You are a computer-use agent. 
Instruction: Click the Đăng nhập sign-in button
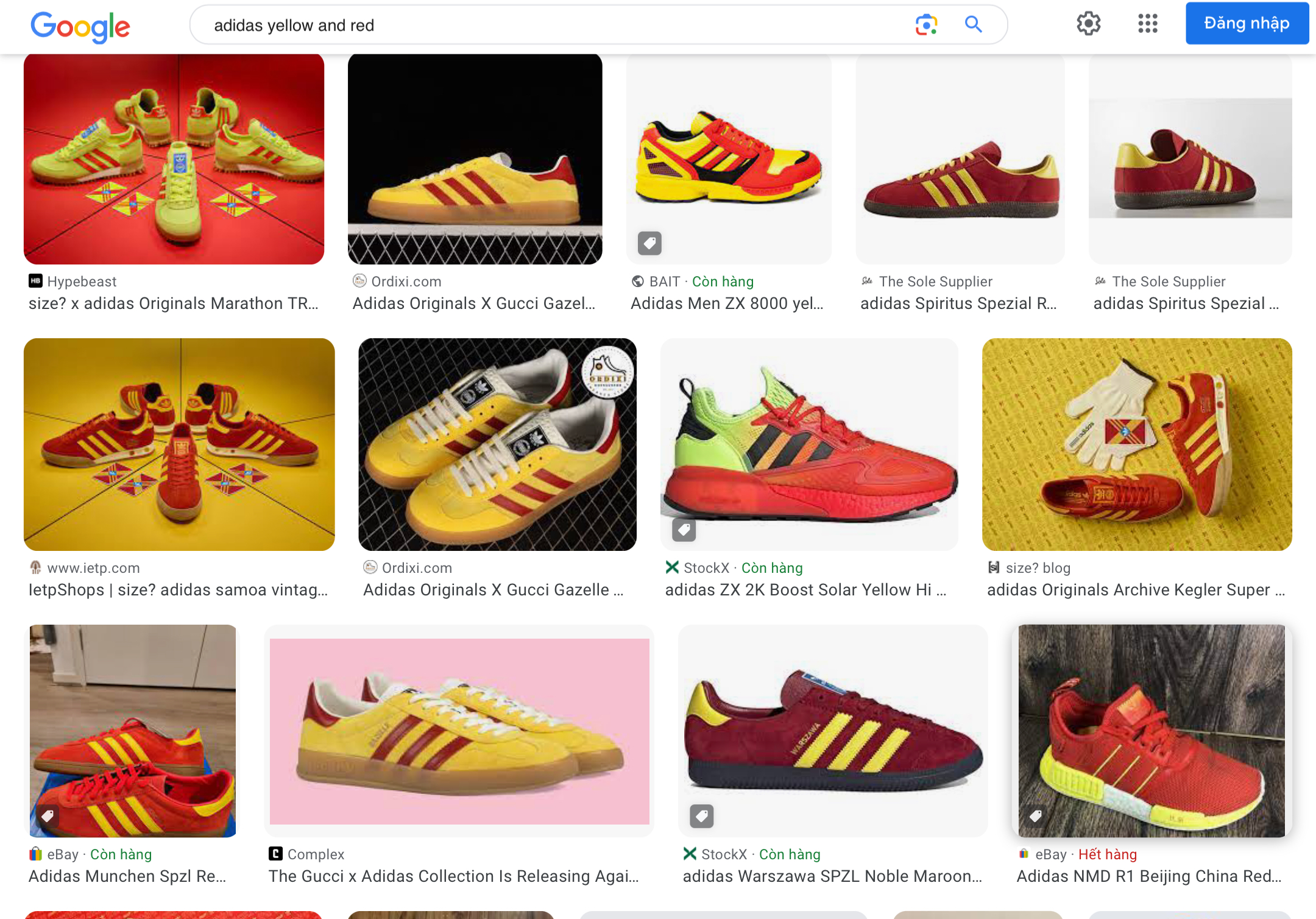[x=1247, y=24]
